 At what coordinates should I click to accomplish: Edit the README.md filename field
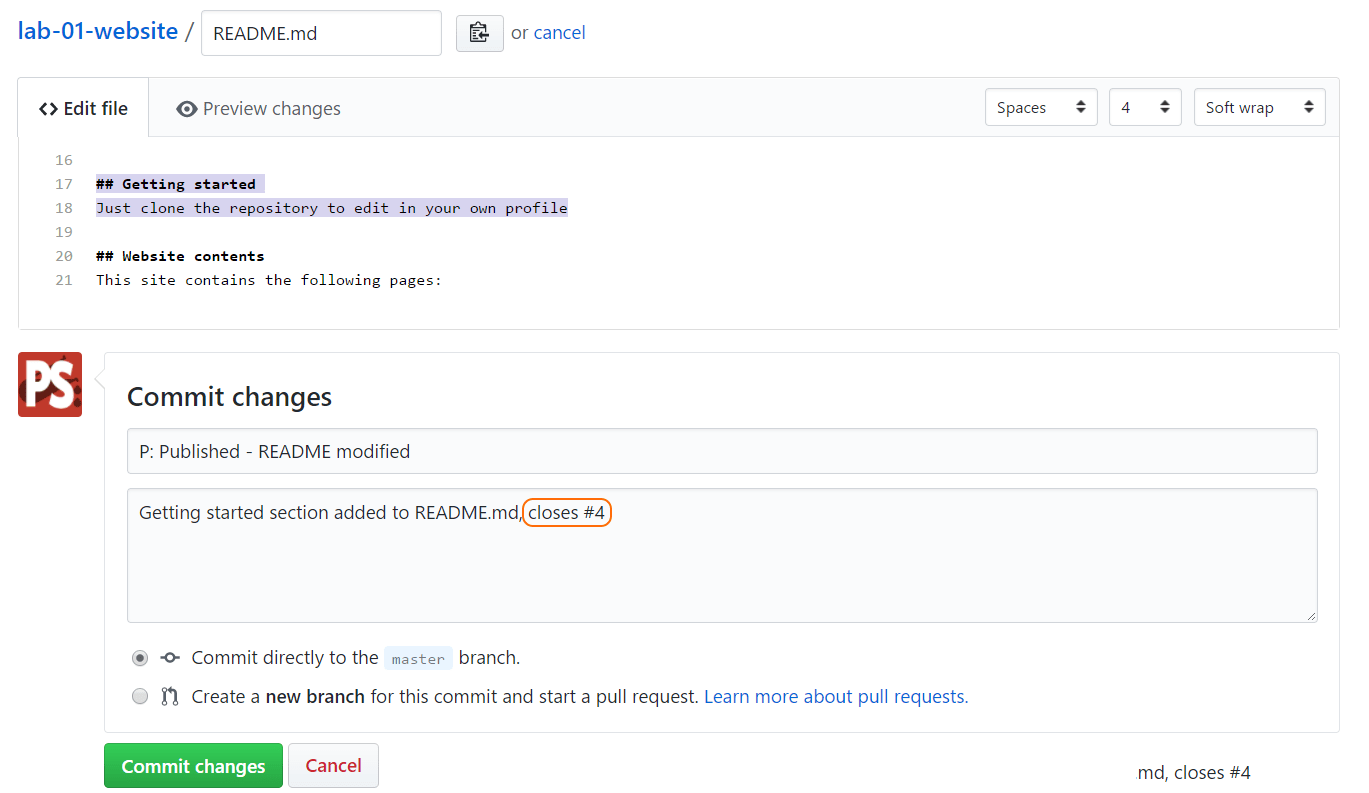pos(321,33)
